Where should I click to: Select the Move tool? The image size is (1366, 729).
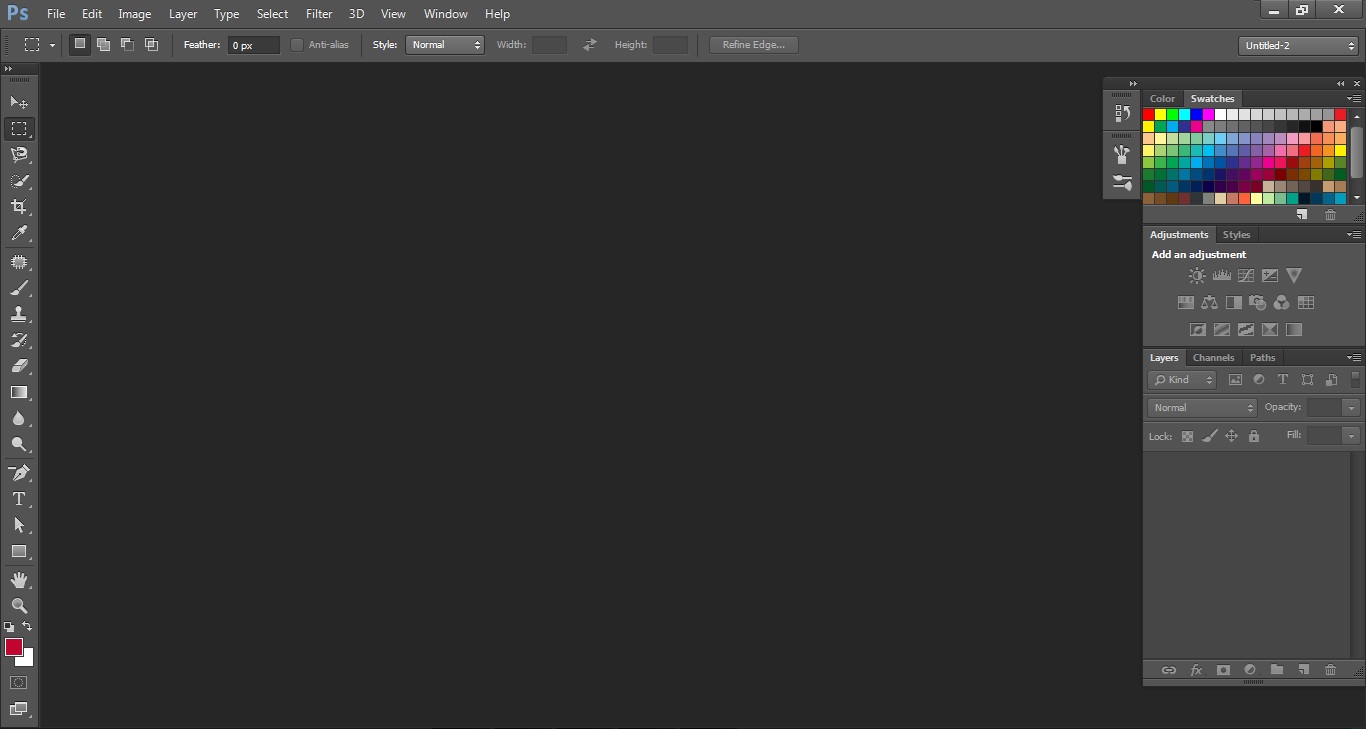(19, 102)
